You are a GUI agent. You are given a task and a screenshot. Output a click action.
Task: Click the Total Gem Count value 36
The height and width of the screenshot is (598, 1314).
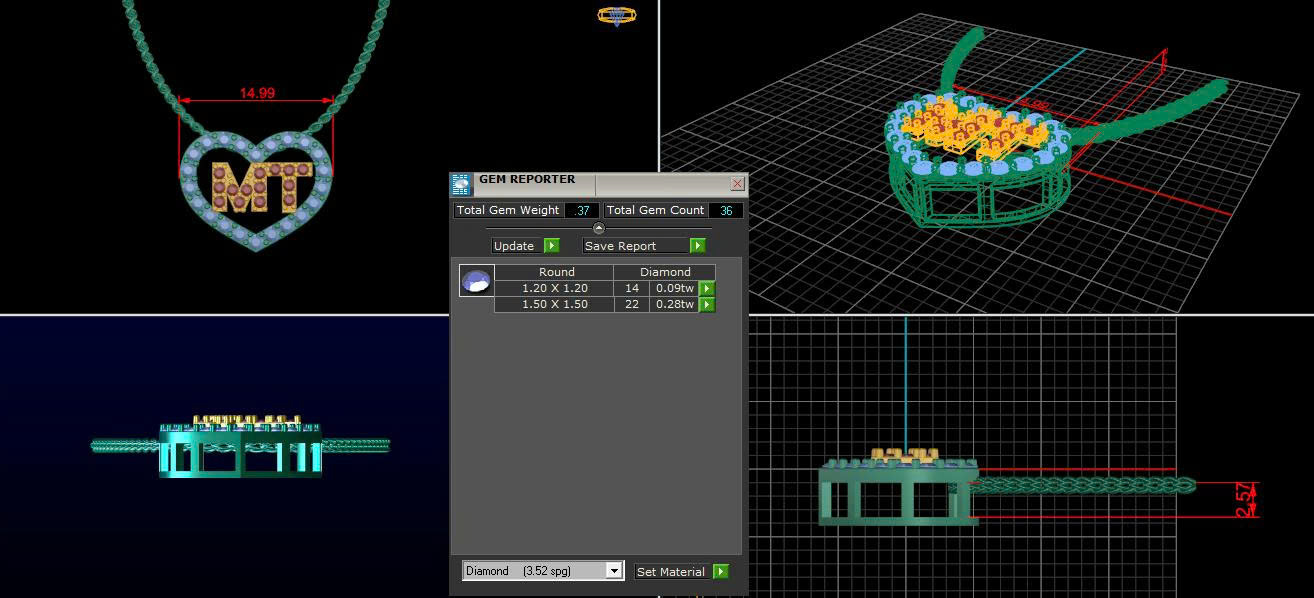[x=726, y=210]
